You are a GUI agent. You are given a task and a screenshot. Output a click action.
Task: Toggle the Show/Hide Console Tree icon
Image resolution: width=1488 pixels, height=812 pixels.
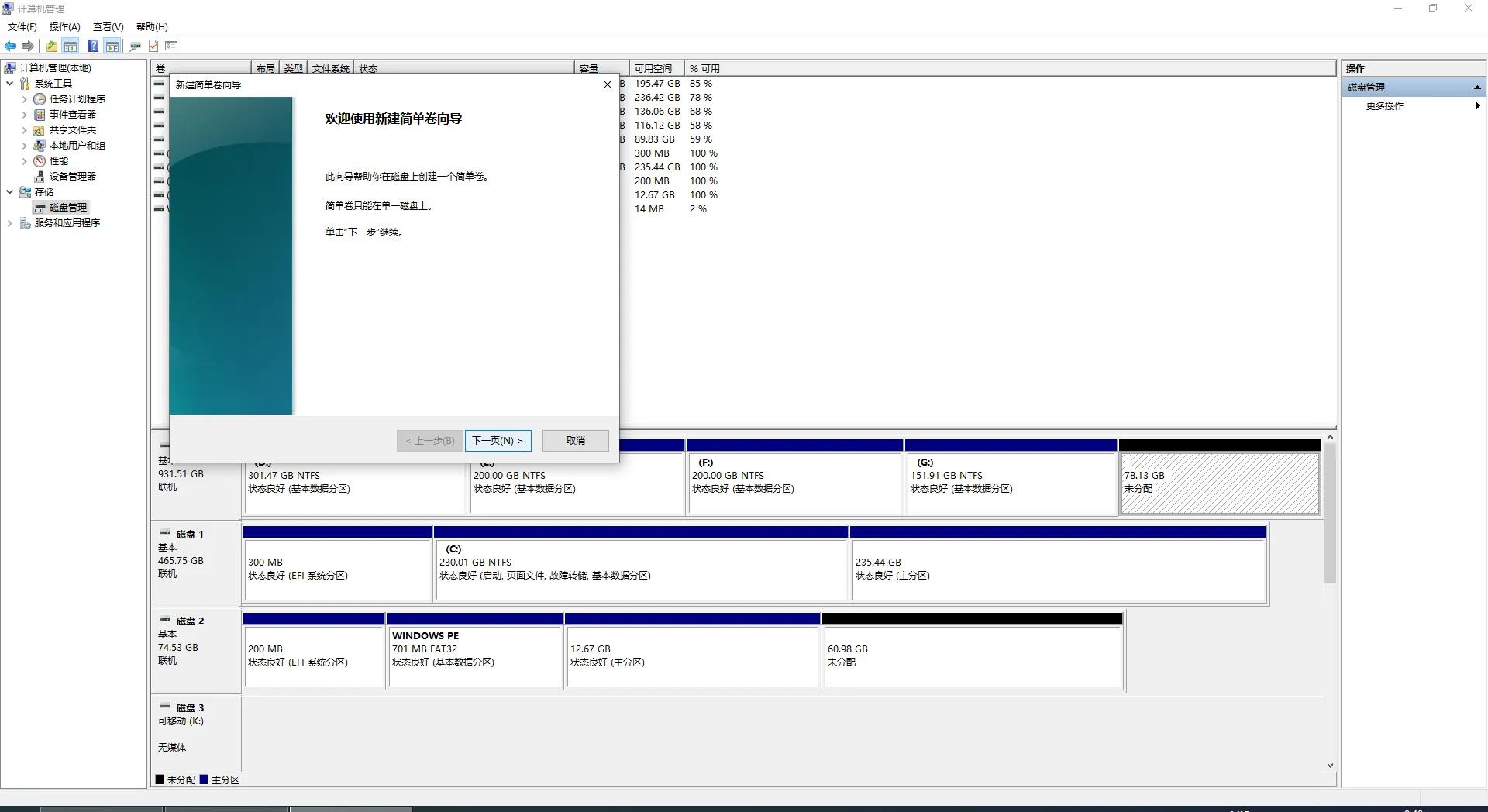tap(71, 46)
